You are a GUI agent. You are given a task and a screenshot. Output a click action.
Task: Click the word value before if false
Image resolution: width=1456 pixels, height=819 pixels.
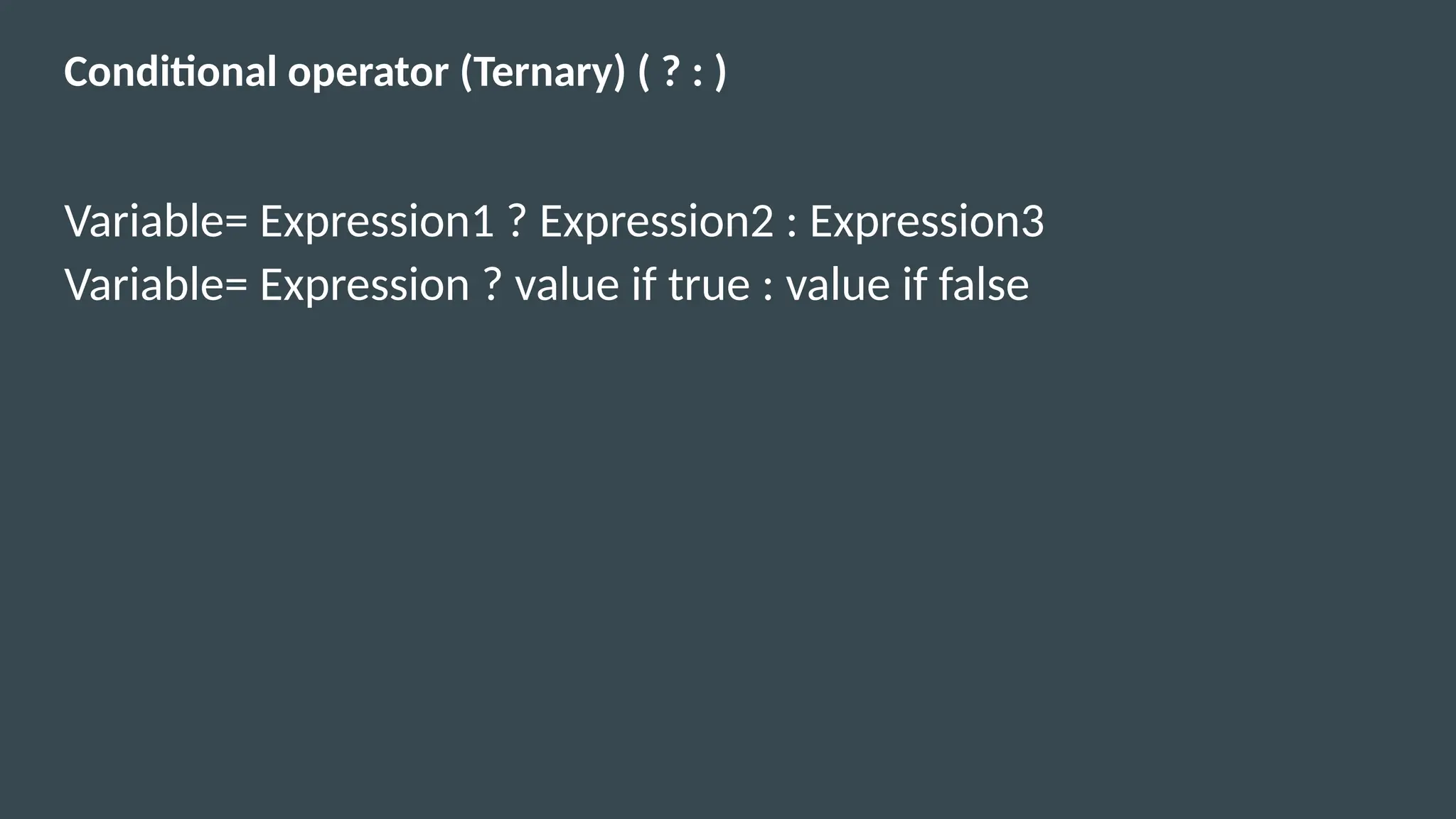click(838, 284)
